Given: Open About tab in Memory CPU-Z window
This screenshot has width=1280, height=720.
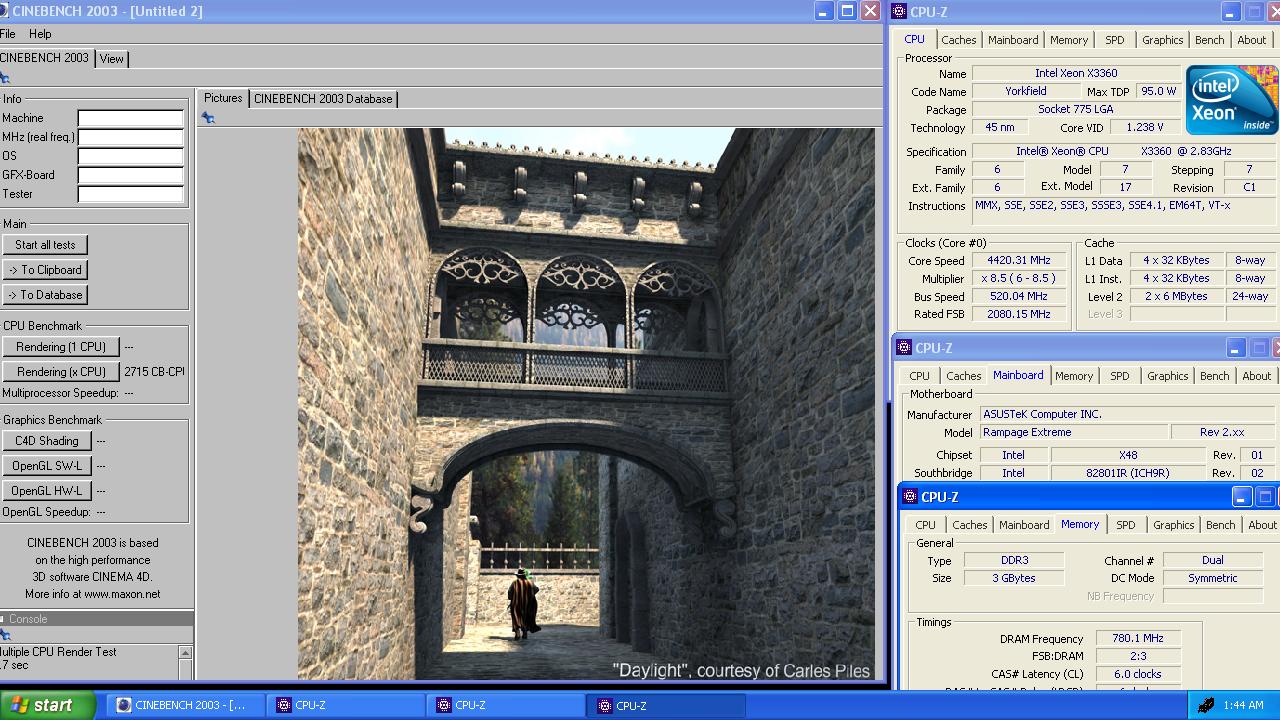Looking at the screenshot, I should click(1262, 525).
